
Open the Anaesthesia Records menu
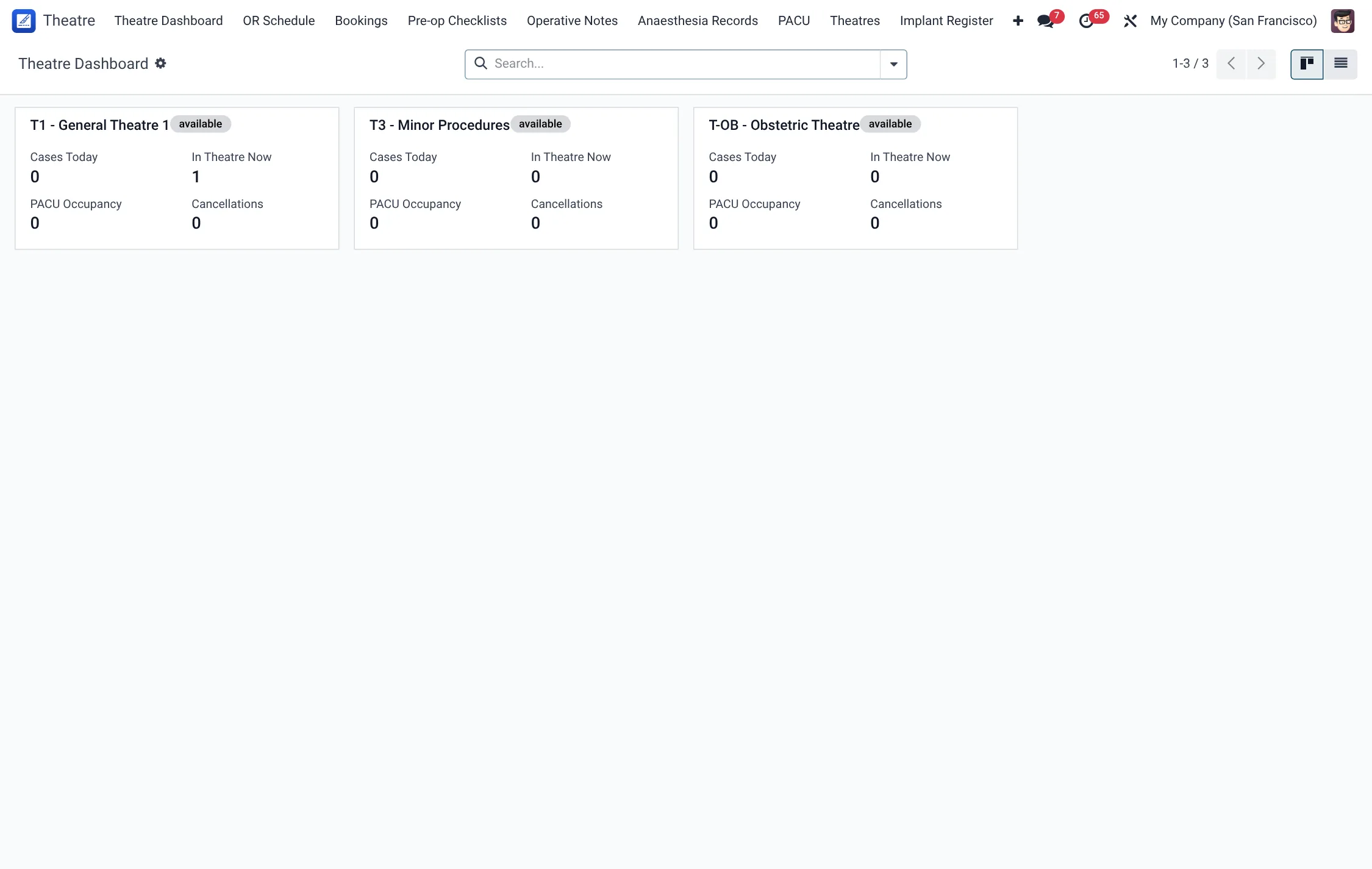pos(698,21)
